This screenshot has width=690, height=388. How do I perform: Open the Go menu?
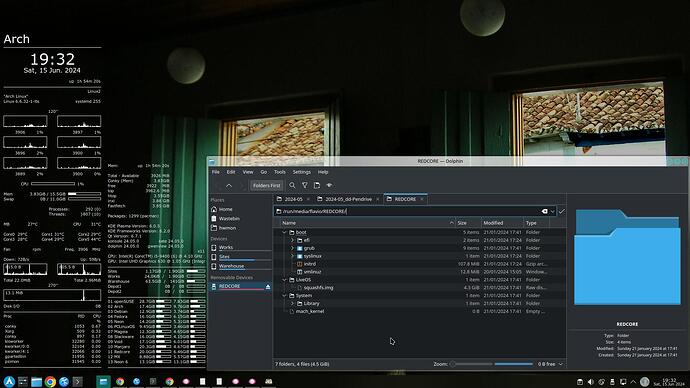(x=264, y=172)
